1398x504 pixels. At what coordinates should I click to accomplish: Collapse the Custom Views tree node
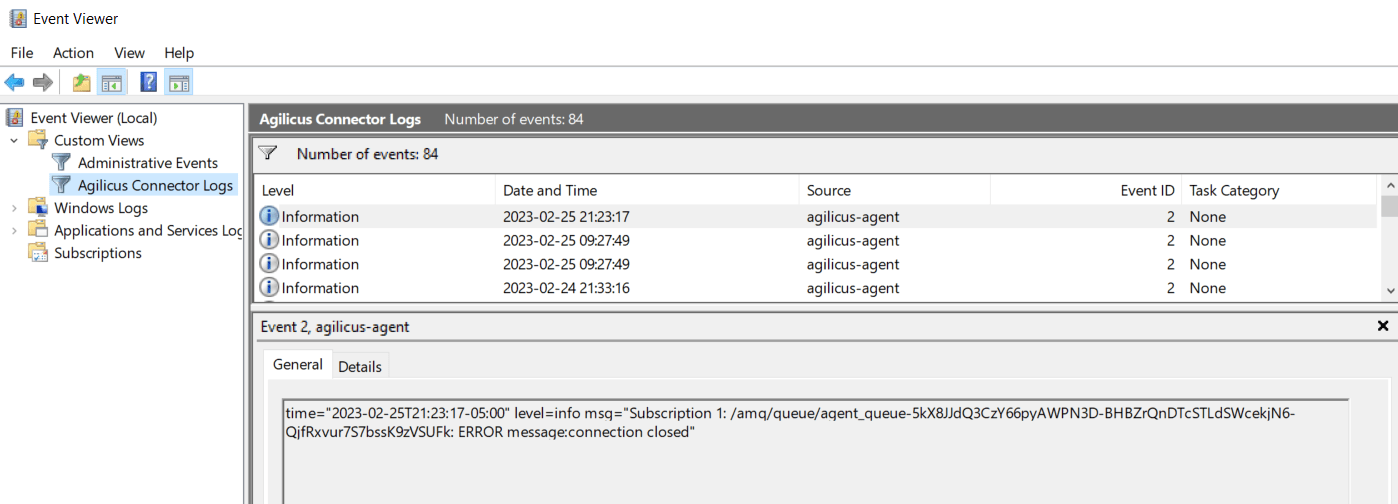(15, 141)
